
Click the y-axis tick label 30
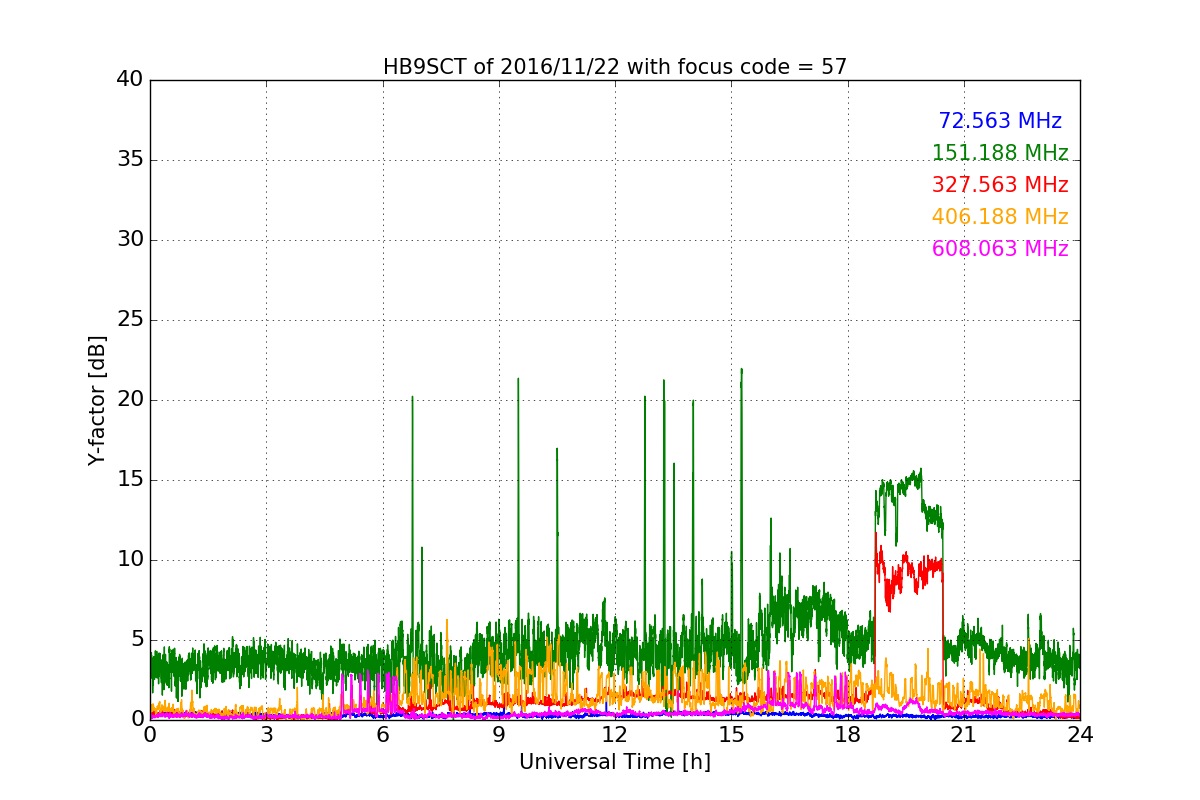pos(130,240)
